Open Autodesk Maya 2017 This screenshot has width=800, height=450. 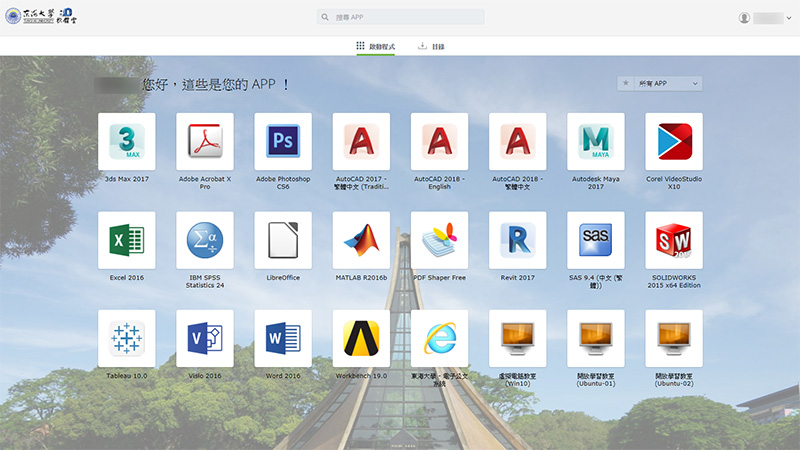(596, 142)
